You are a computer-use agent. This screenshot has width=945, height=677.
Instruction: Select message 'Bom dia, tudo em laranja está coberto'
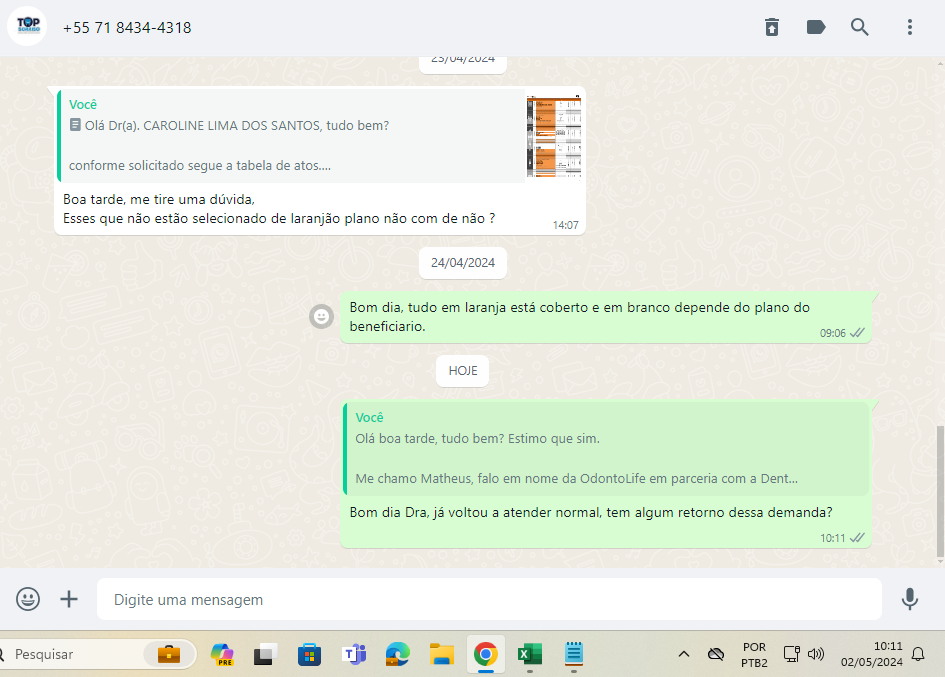click(606, 317)
